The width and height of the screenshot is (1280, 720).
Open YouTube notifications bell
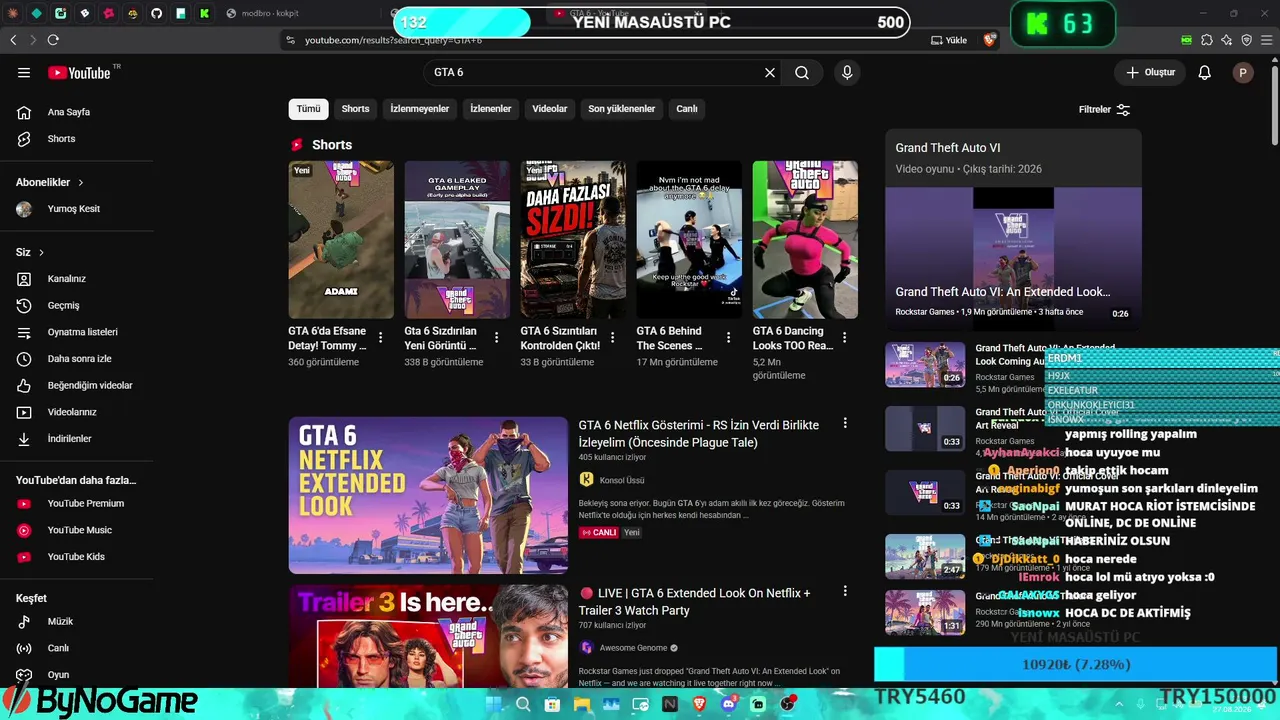[1205, 72]
